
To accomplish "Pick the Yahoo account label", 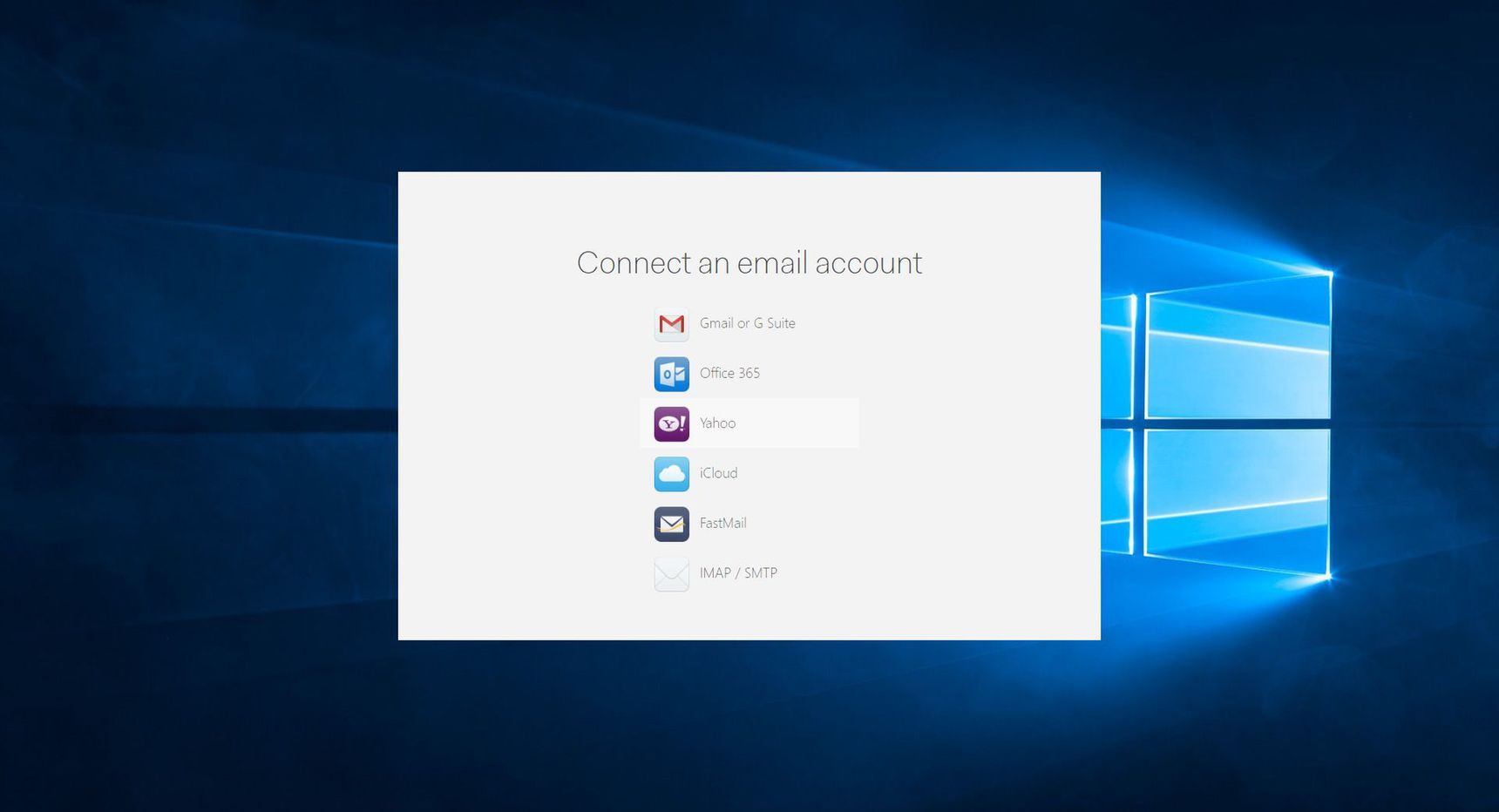I will pyautogui.click(x=717, y=423).
